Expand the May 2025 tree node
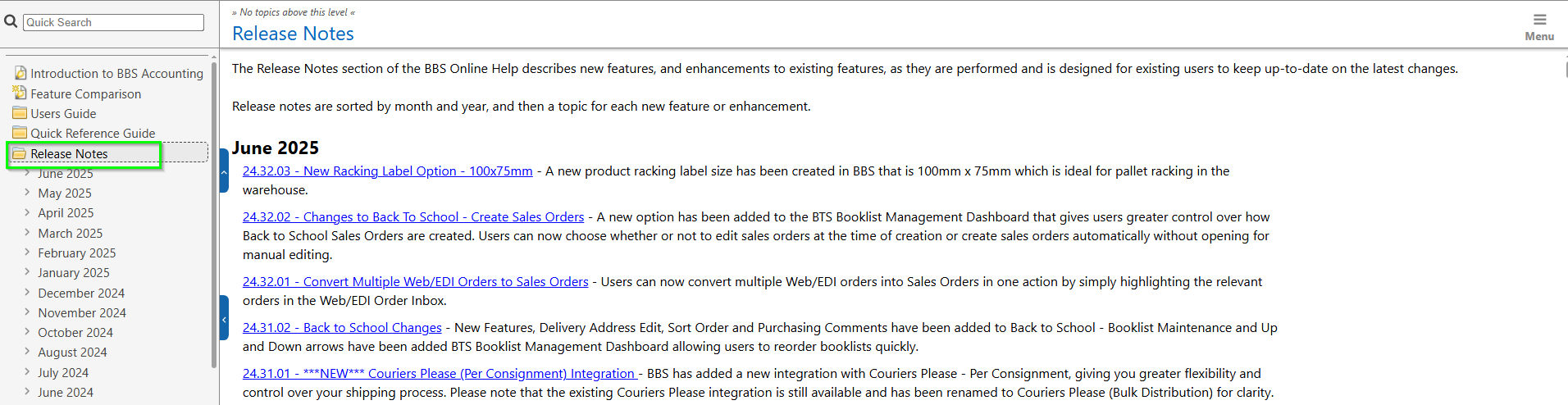Viewport: 1568px width, 405px height. (x=27, y=193)
